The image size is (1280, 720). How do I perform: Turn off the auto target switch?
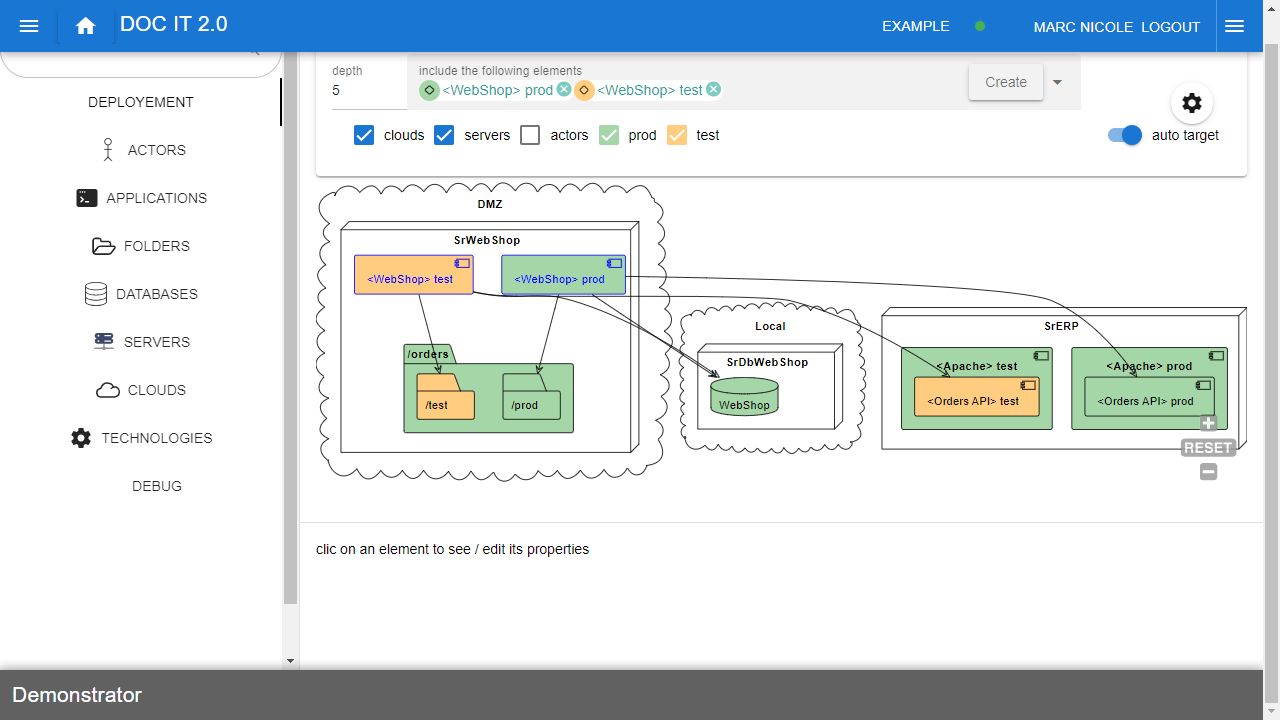(x=1125, y=135)
